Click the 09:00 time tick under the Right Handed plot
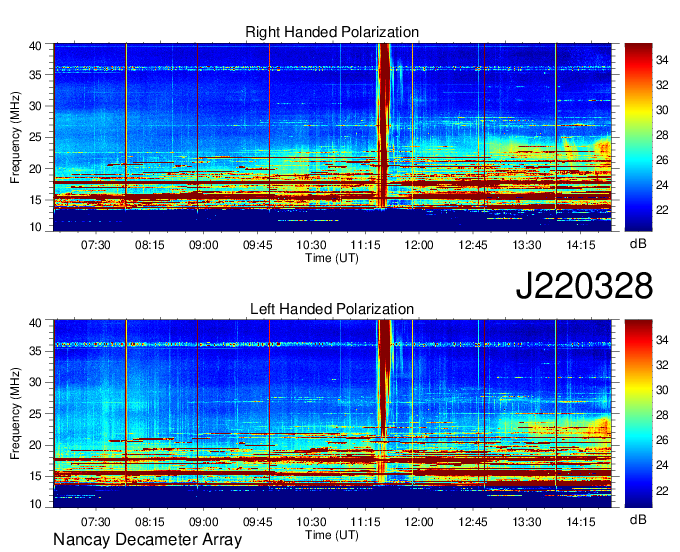 tap(203, 245)
